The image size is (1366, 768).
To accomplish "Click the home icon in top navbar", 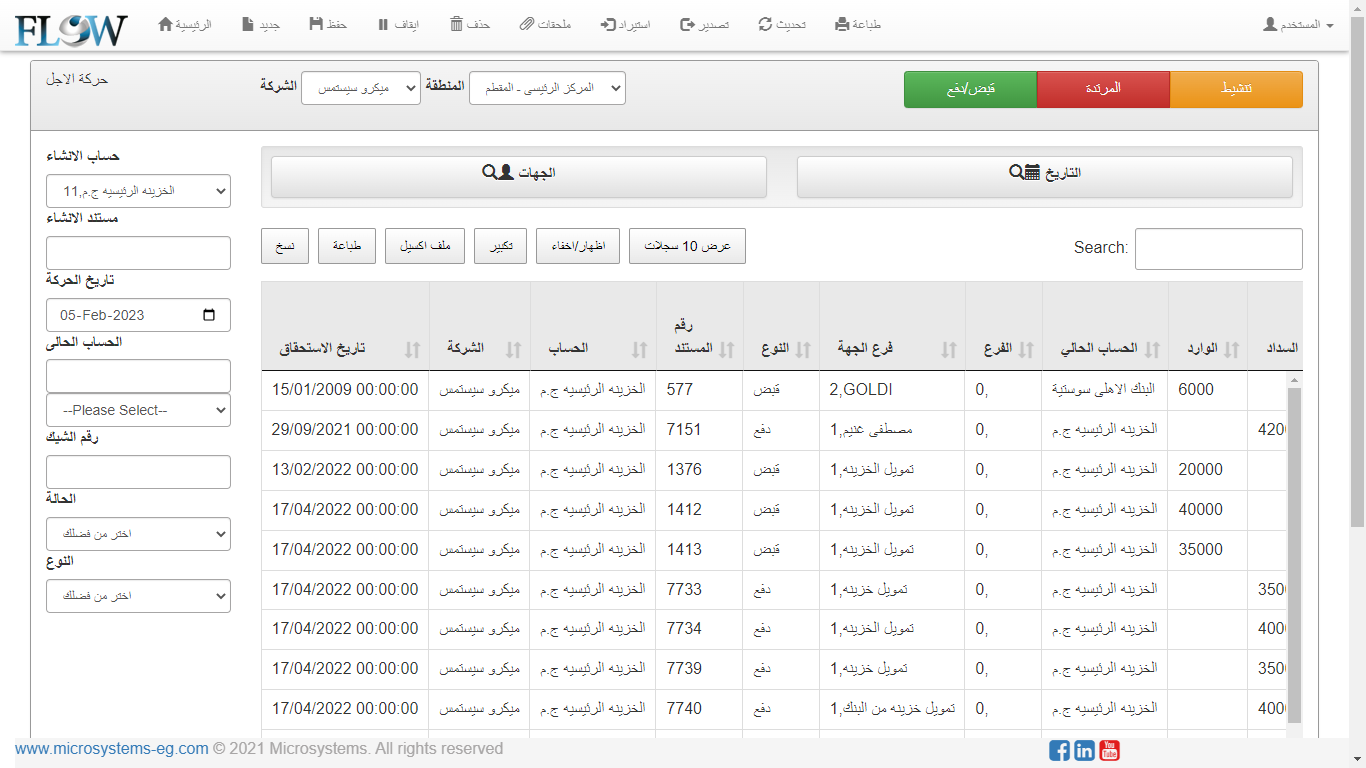I will (166, 24).
